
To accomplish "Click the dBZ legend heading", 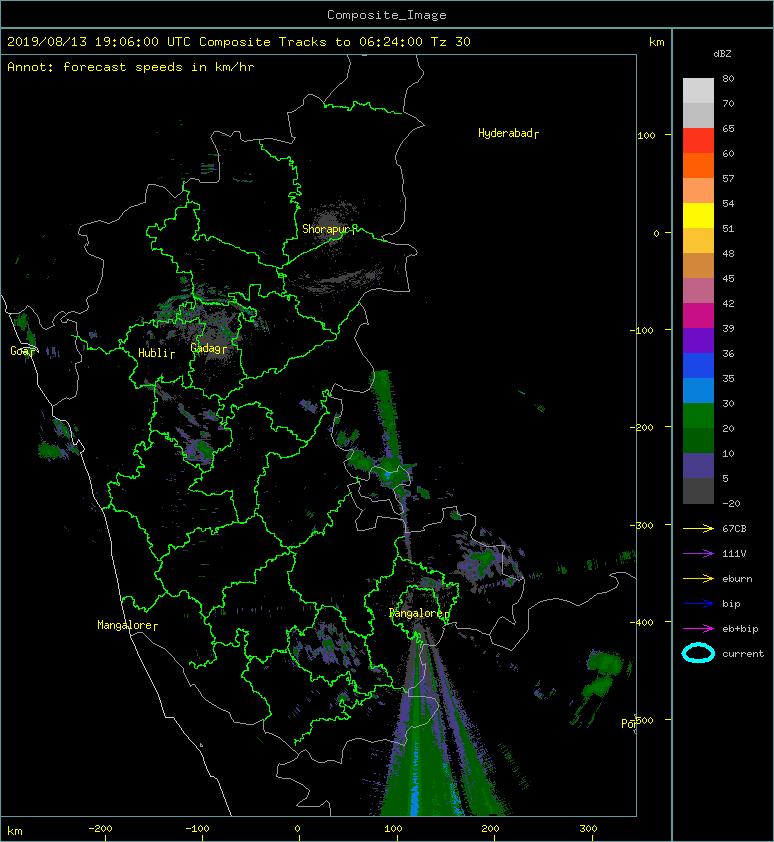I will pyautogui.click(x=722, y=54).
